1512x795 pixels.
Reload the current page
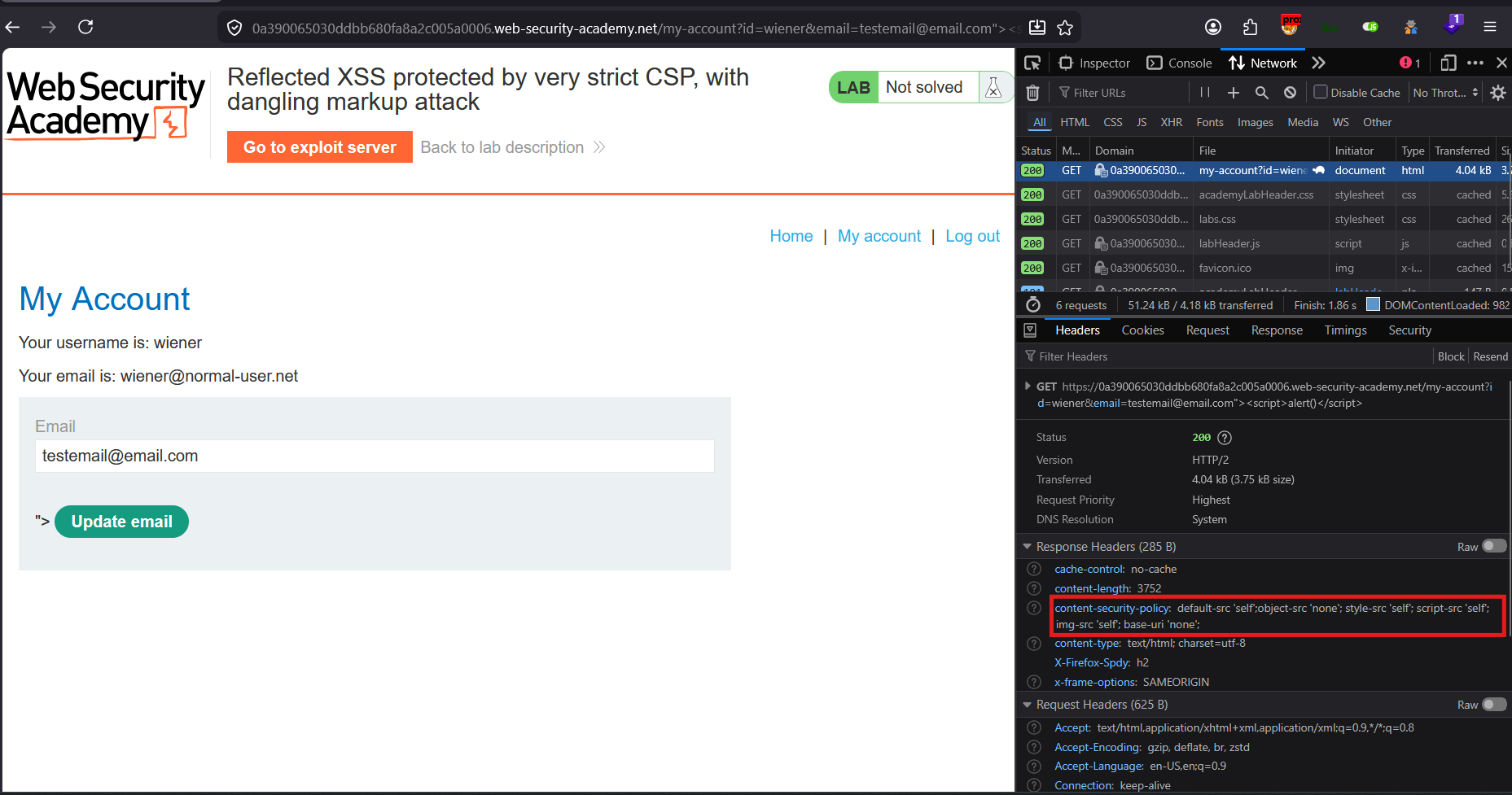(85, 28)
